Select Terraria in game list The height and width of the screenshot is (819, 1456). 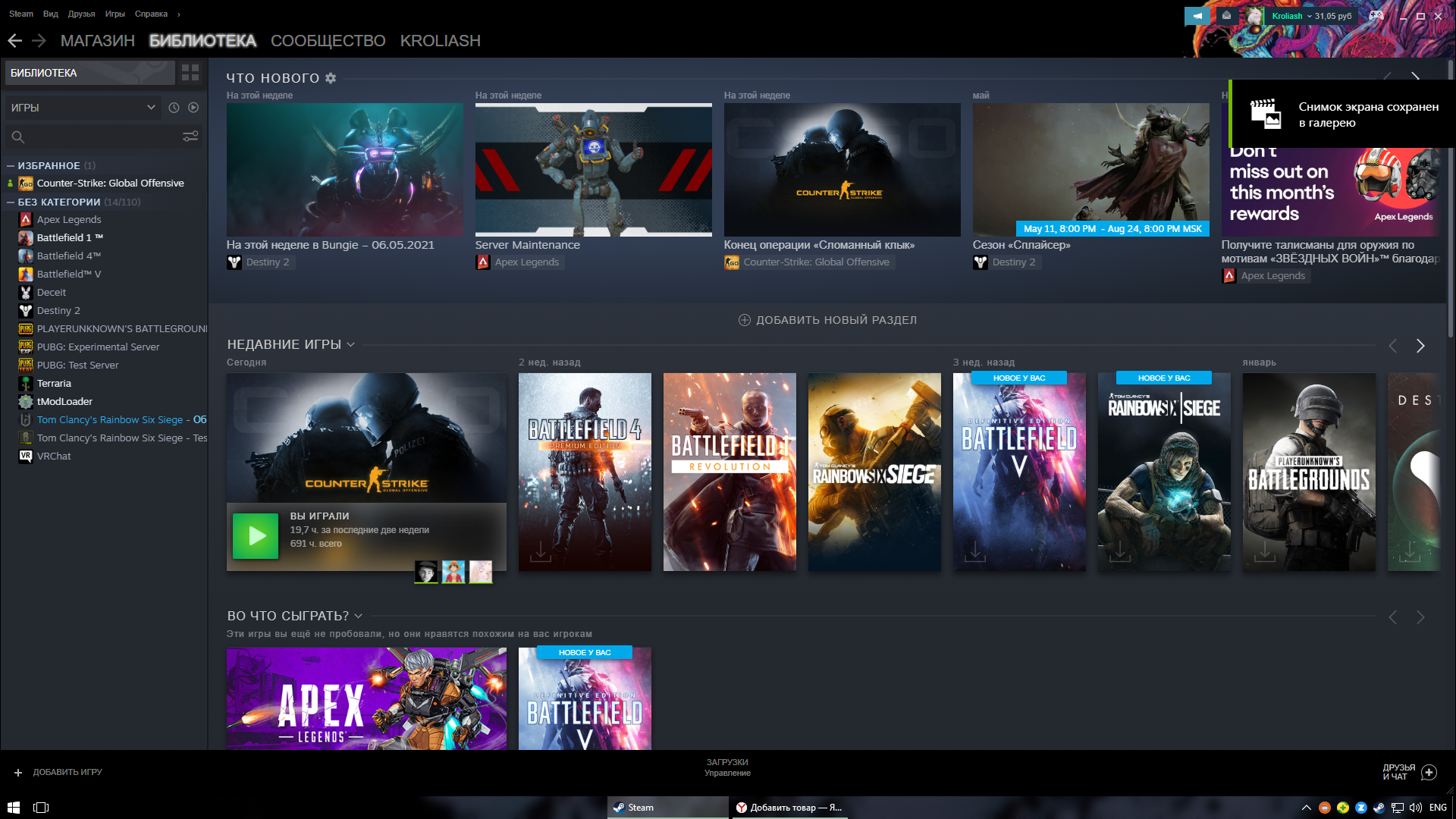[54, 384]
